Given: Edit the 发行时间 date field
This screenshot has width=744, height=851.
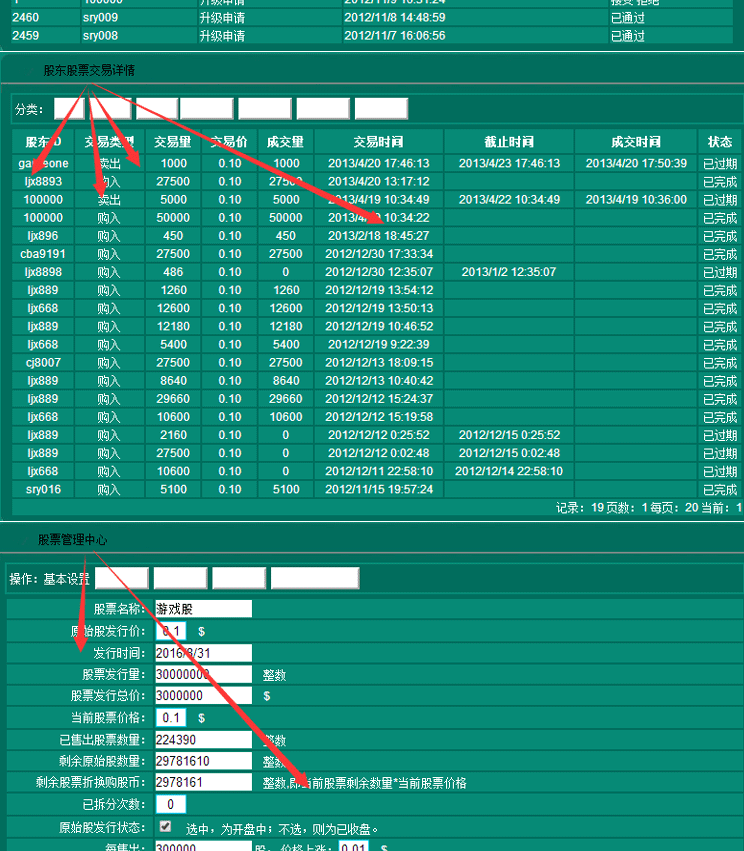Looking at the screenshot, I should 204,653.
